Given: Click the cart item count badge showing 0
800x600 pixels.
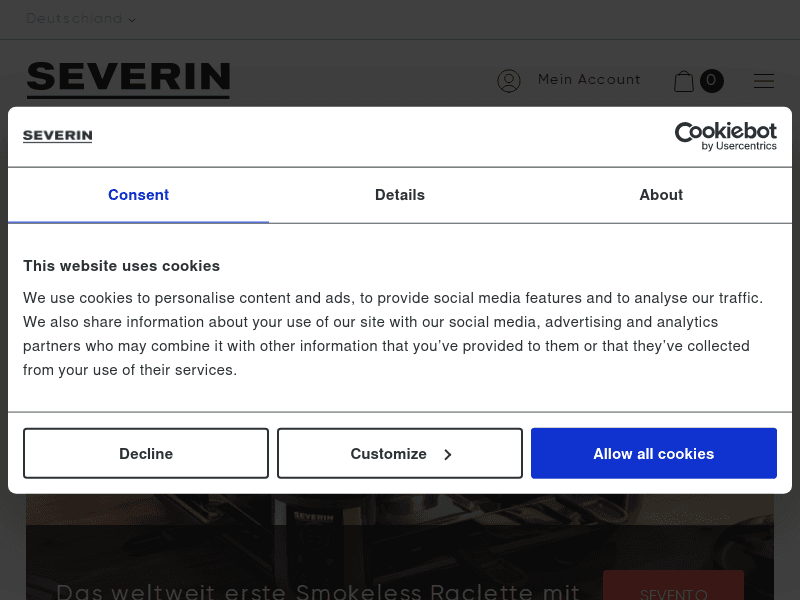Looking at the screenshot, I should tap(711, 81).
